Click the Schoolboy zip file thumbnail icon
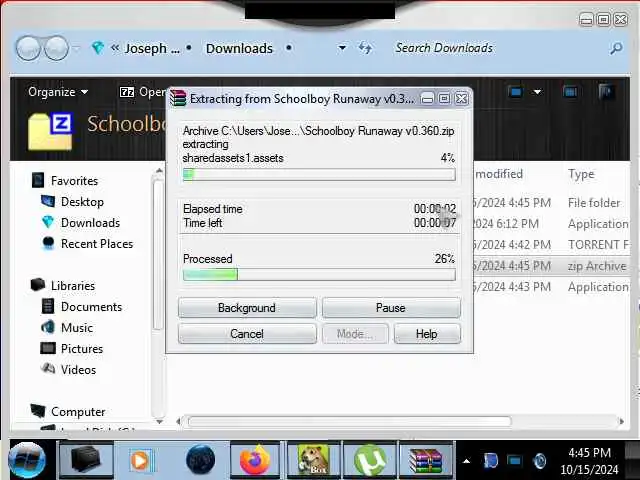 click(x=51, y=131)
